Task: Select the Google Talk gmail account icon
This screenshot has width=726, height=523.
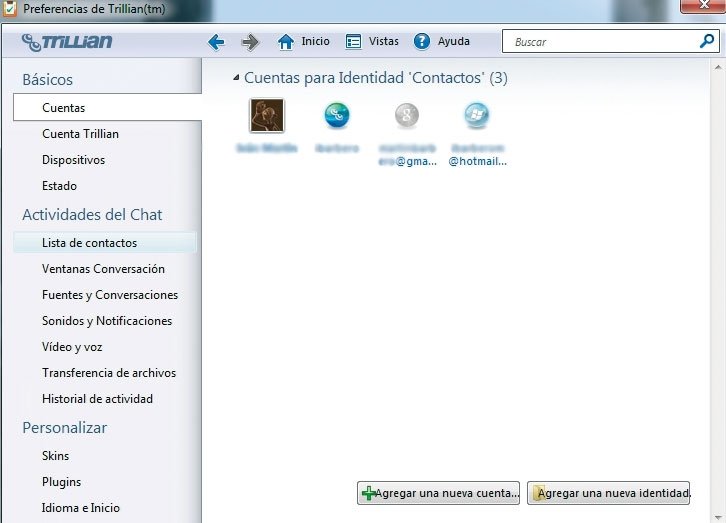Action: (407, 115)
